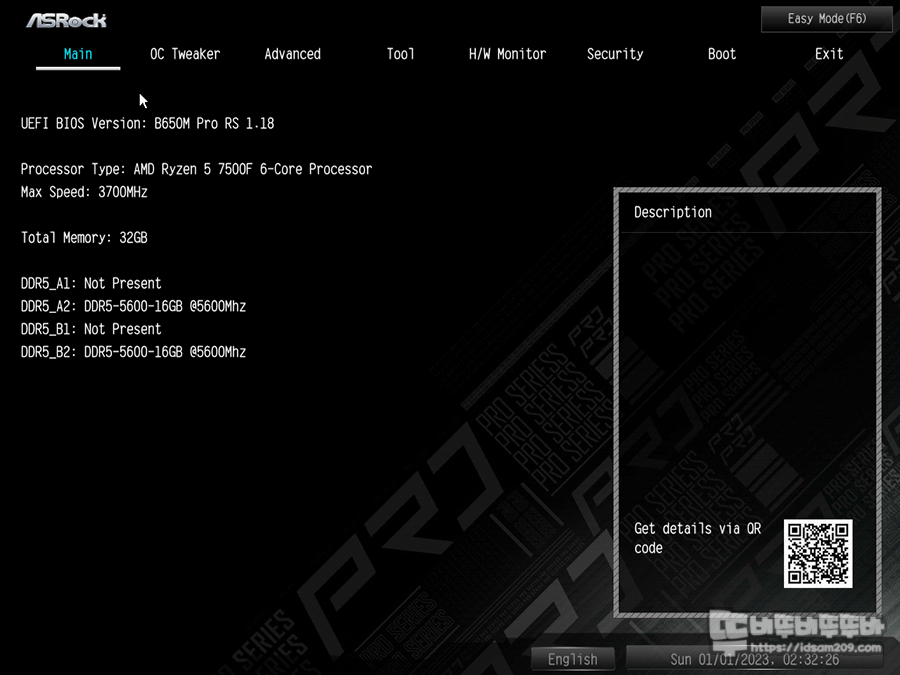Viewport: 900px width, 675px height.
Task: Switch to the OC Tweaker tab
Action: click(185, 55)
